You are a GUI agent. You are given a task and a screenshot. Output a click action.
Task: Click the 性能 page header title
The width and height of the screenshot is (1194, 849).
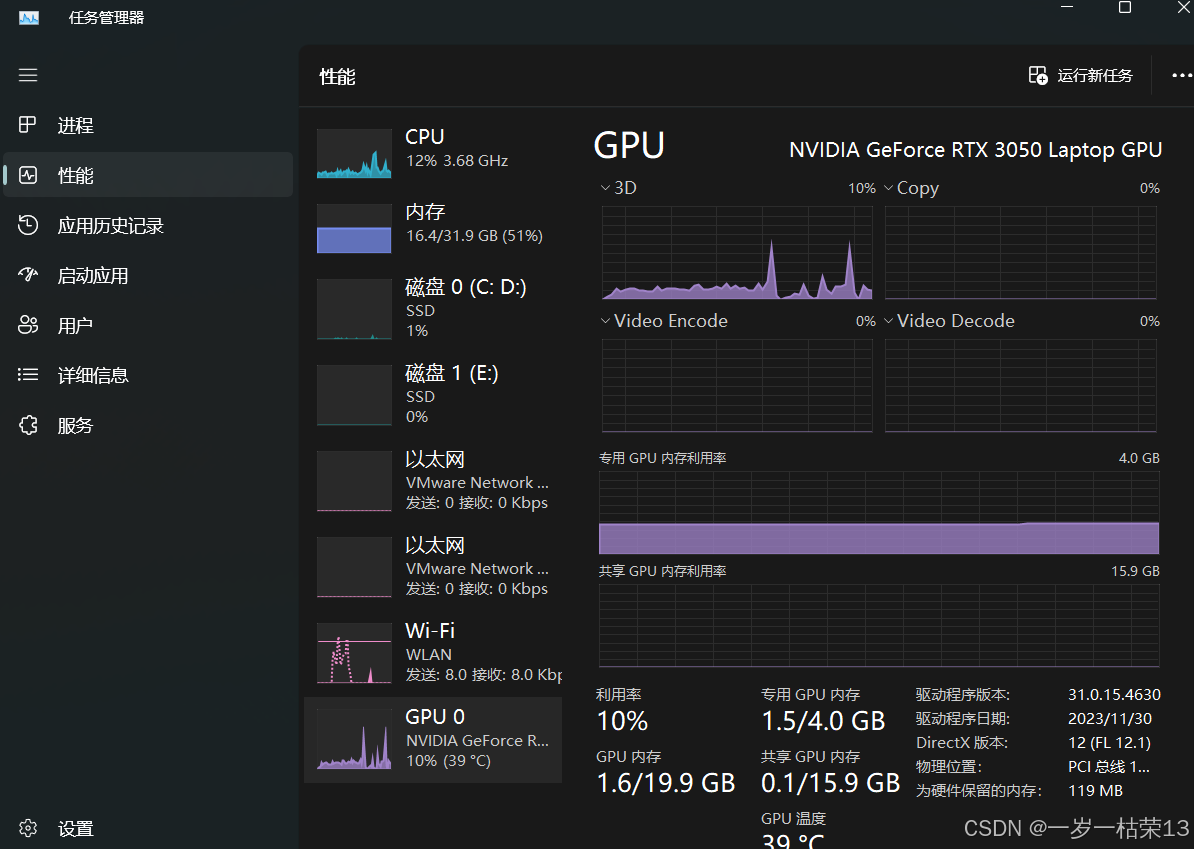pyautogui.click(x=337, y=77)
